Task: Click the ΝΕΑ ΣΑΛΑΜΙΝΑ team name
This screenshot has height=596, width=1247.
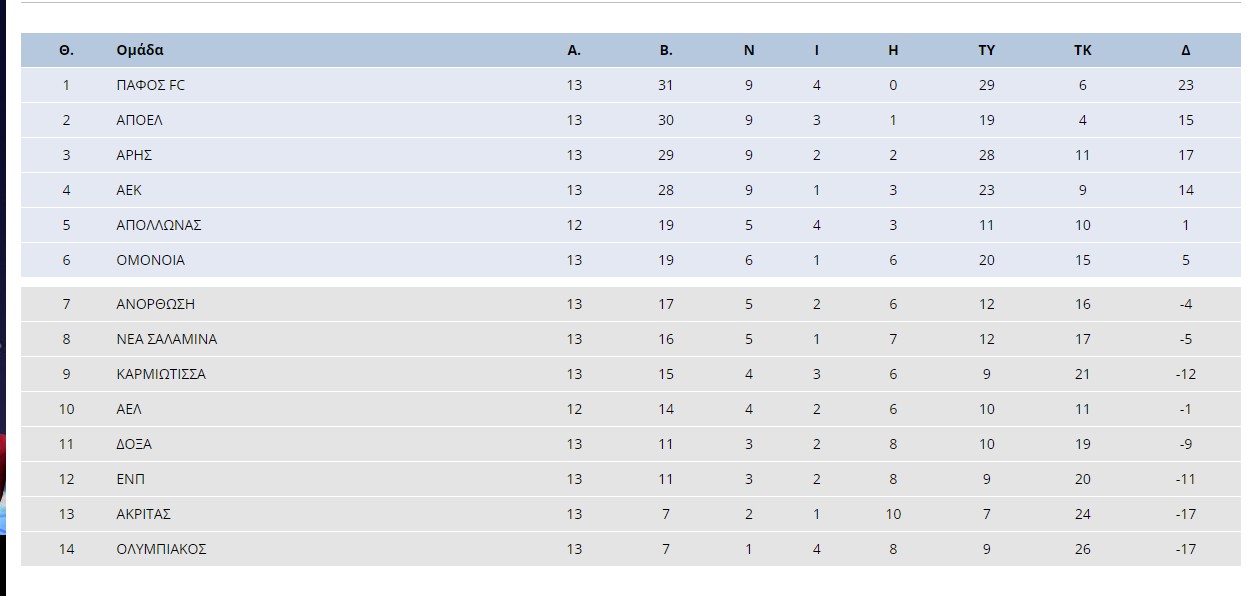Action: click(166, 339)
